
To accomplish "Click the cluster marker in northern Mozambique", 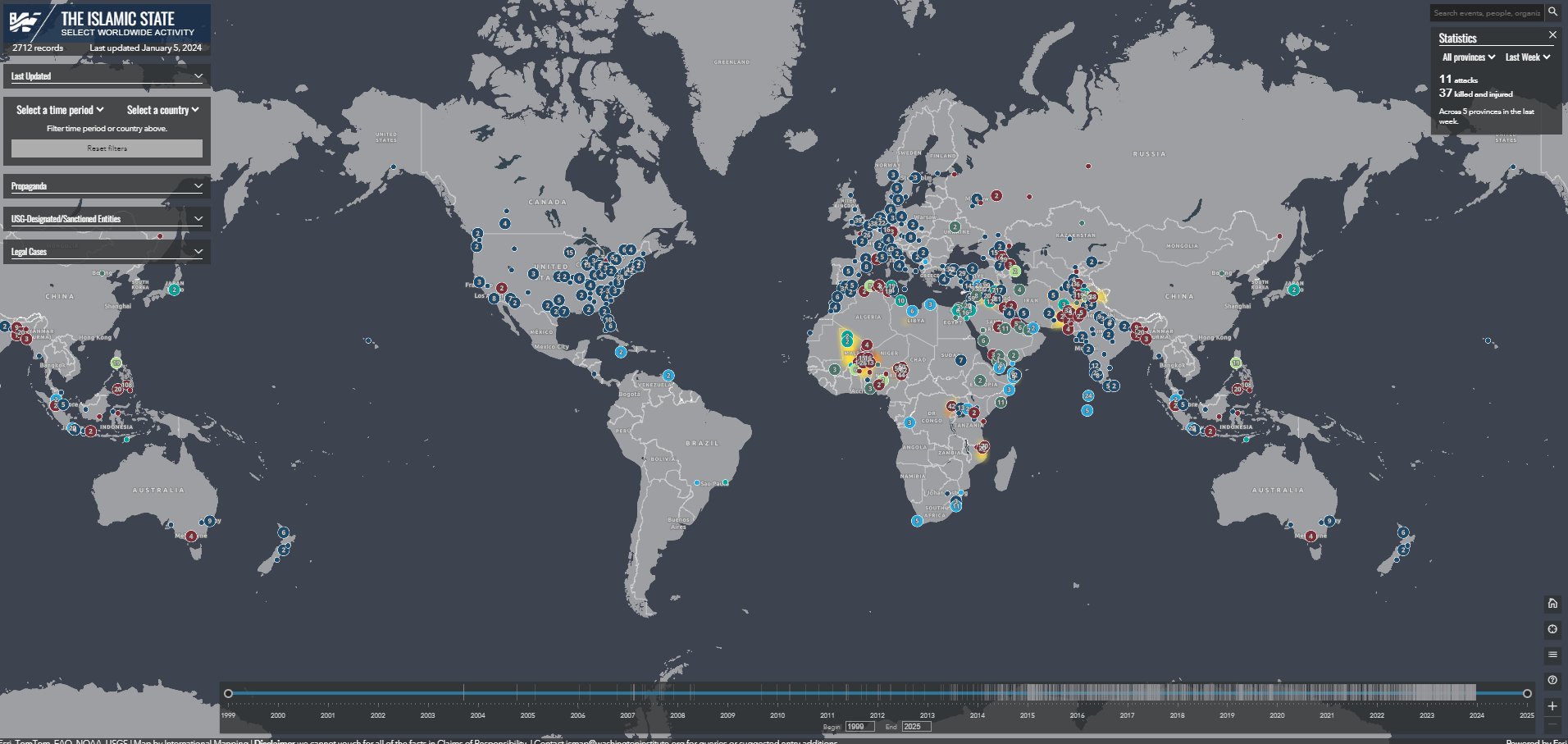I will coord(983,447).
